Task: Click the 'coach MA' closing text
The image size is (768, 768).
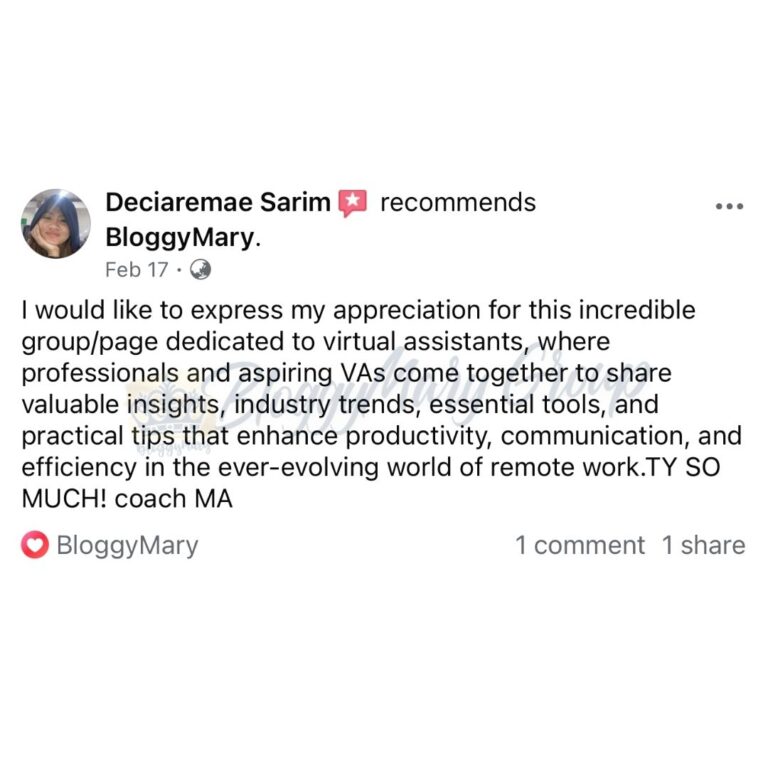Action: pos(174,499)
